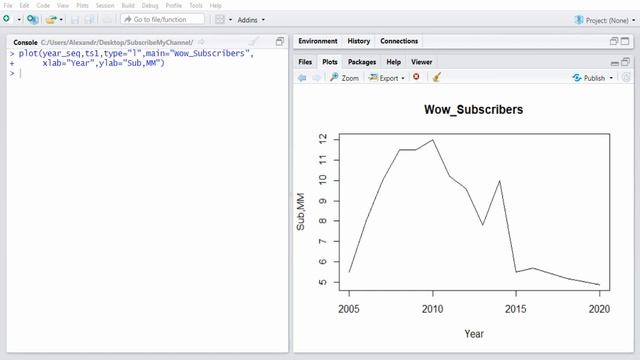Image resolution: width=640 pixels, height=360 pixels.
Task: Click the Create a Project icon
Action: (x=33, y=19)
